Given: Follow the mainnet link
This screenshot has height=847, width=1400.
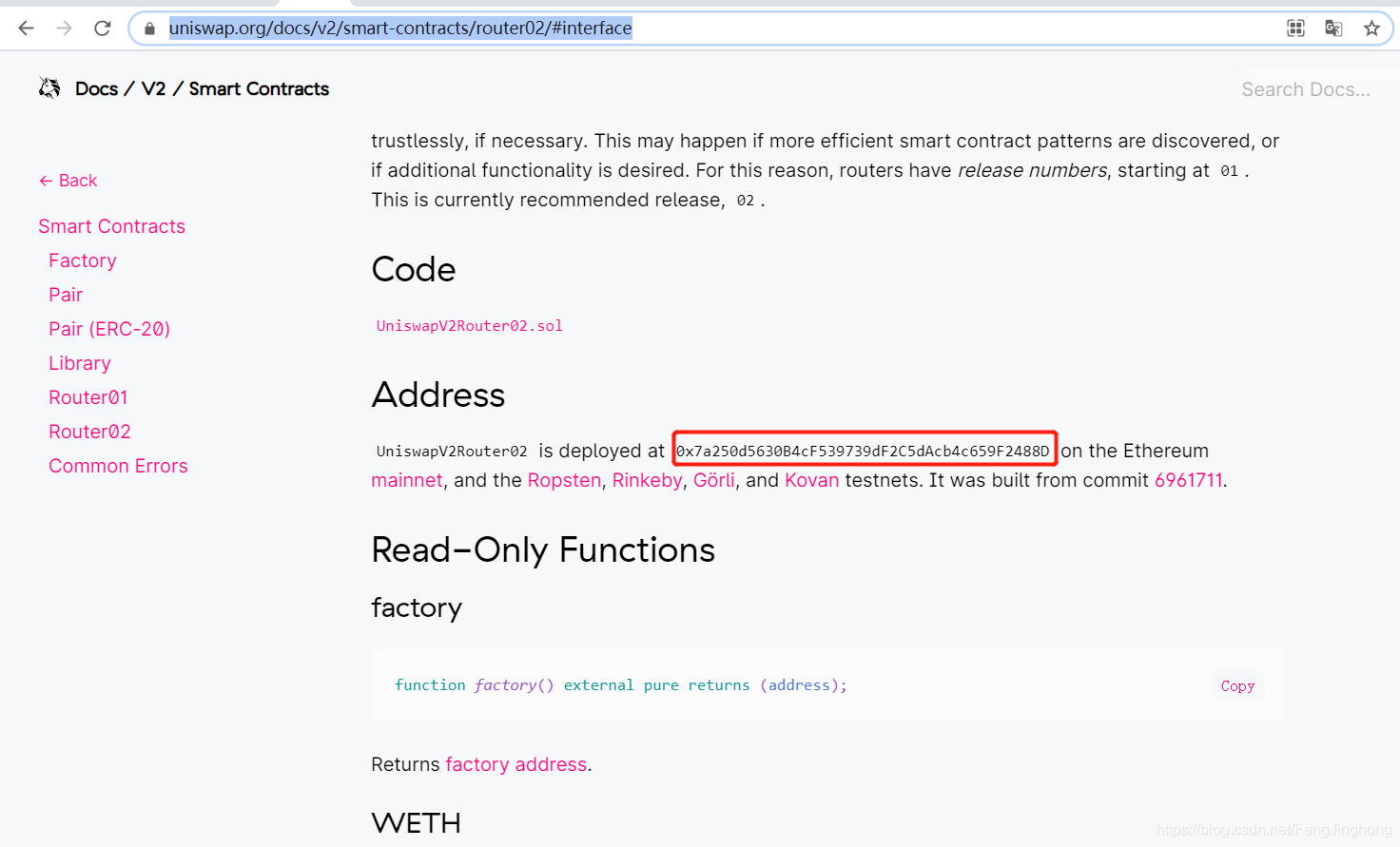Looking at the screenshot, I should pyautogui.click(x=407, y=480).
